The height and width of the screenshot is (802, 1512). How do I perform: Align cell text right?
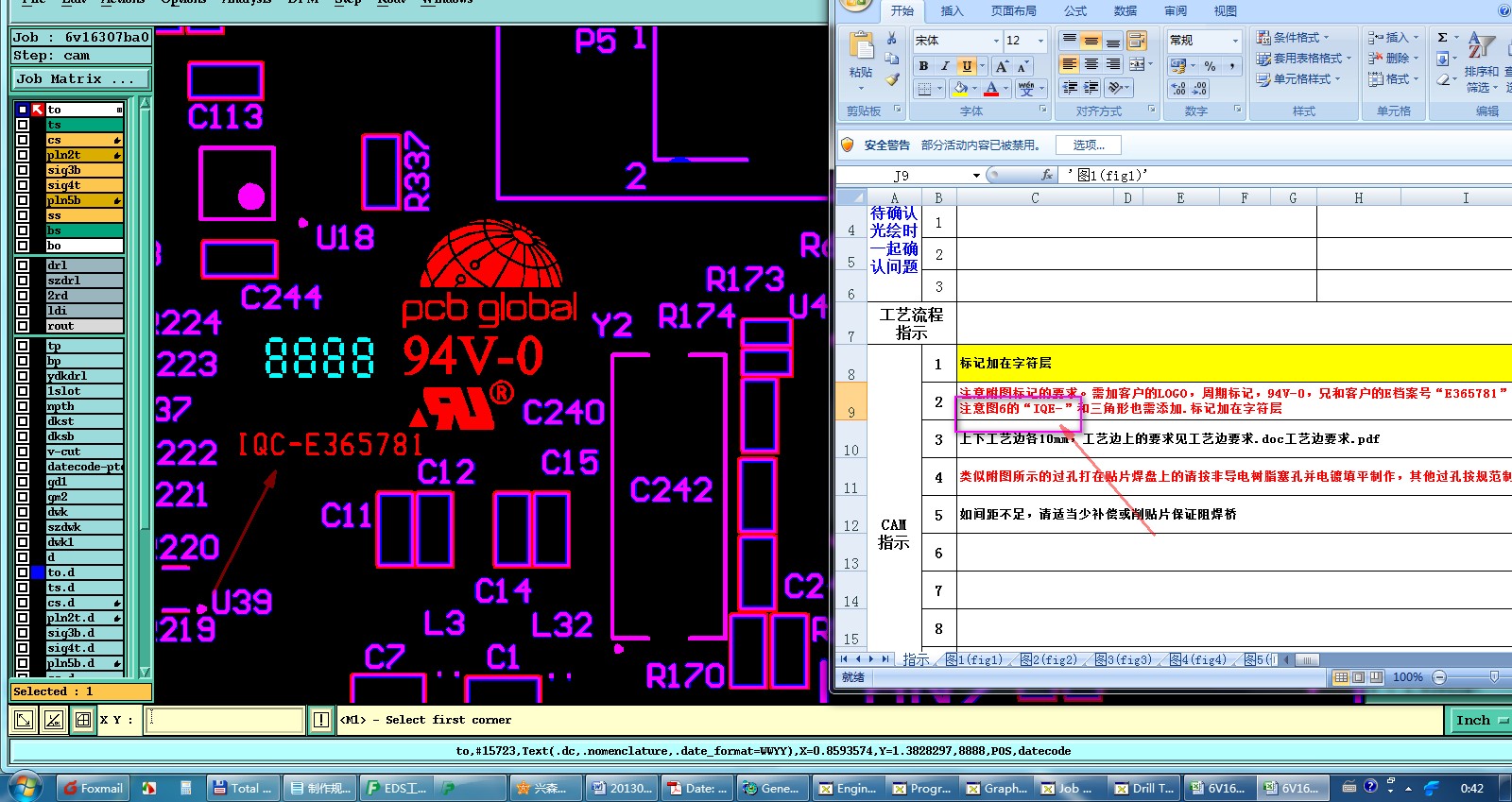(1113, 64)
